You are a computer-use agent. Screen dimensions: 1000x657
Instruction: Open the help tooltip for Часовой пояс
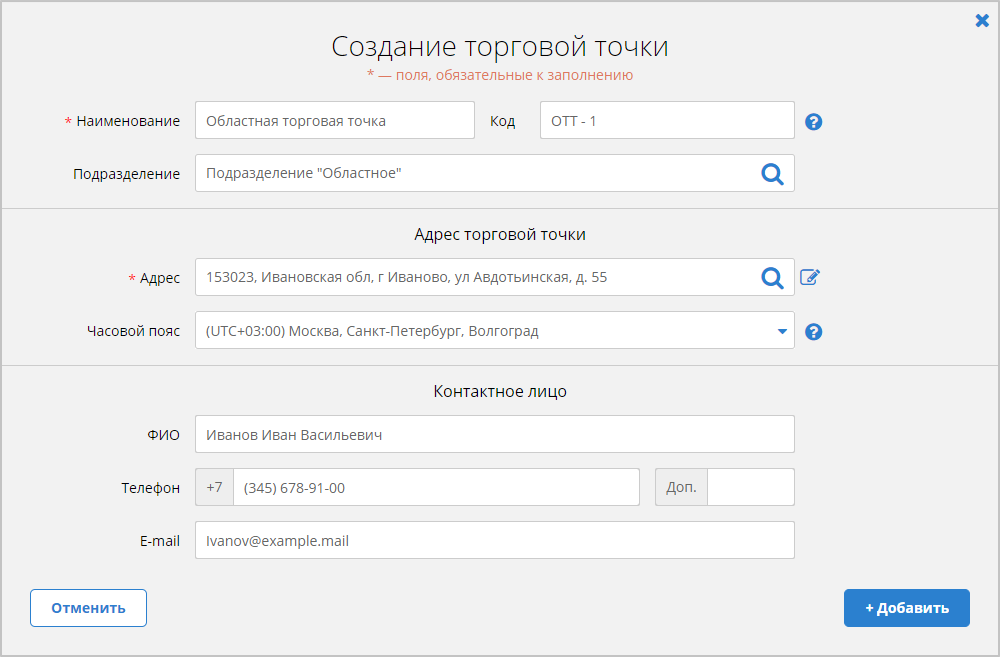click(x=813, y=332)
